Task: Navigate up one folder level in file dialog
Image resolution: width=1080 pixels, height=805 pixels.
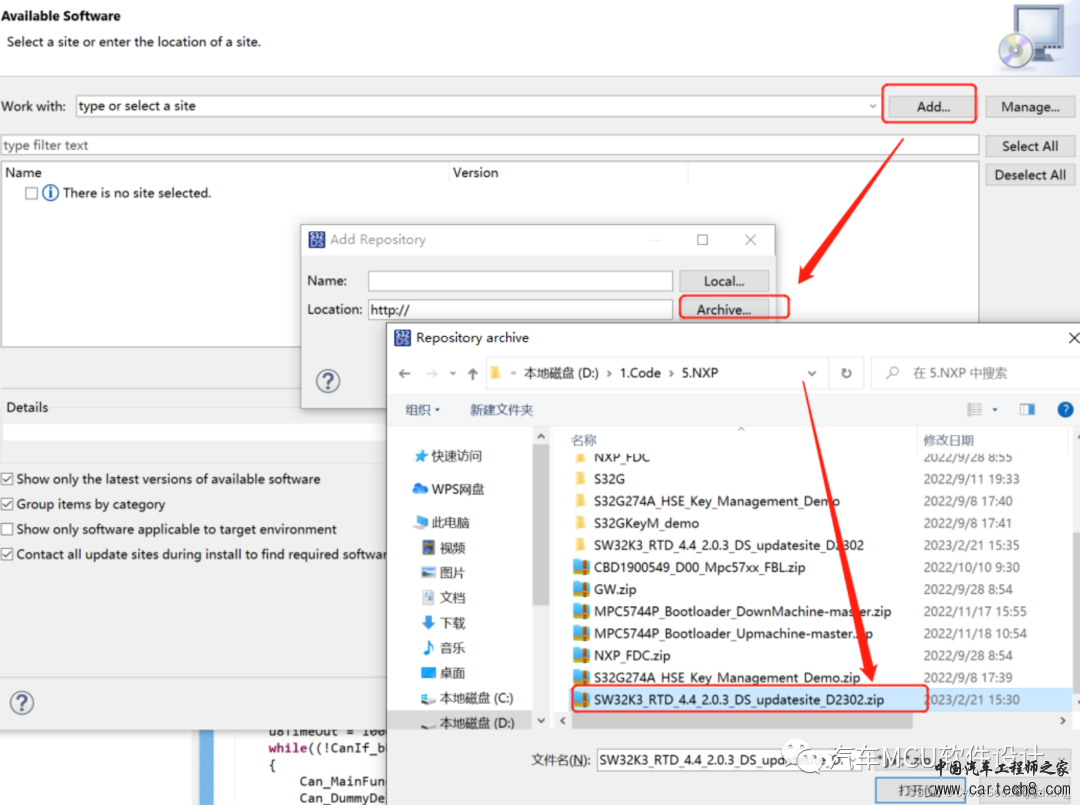Action: (472, 373)
